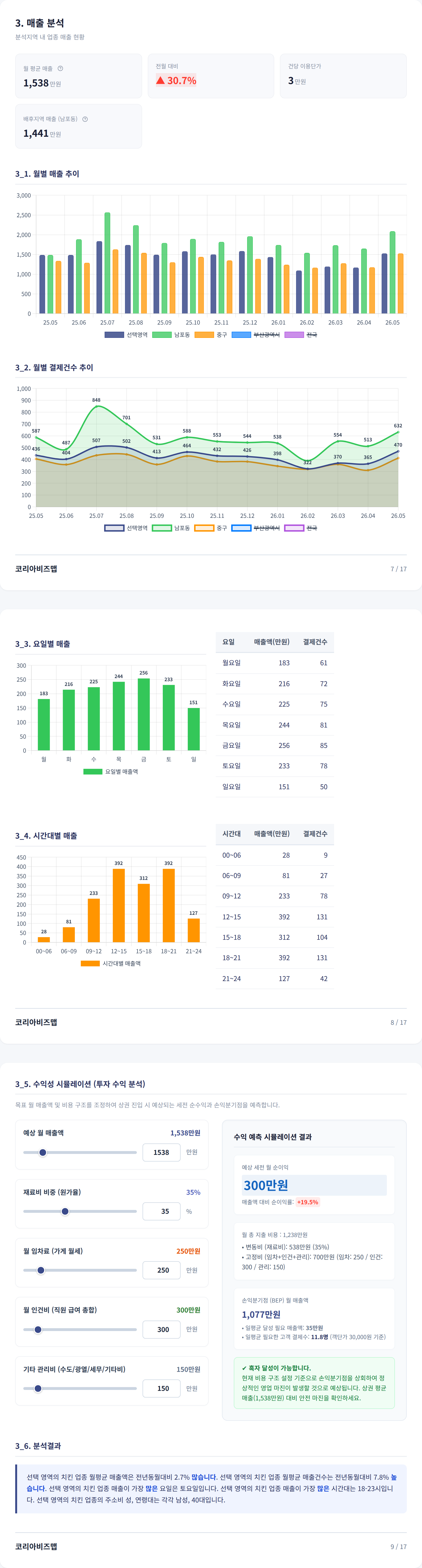Enable 전국 legend in 월별 매출 추이 chart
422x1568 pixels.
coord(301,335)
